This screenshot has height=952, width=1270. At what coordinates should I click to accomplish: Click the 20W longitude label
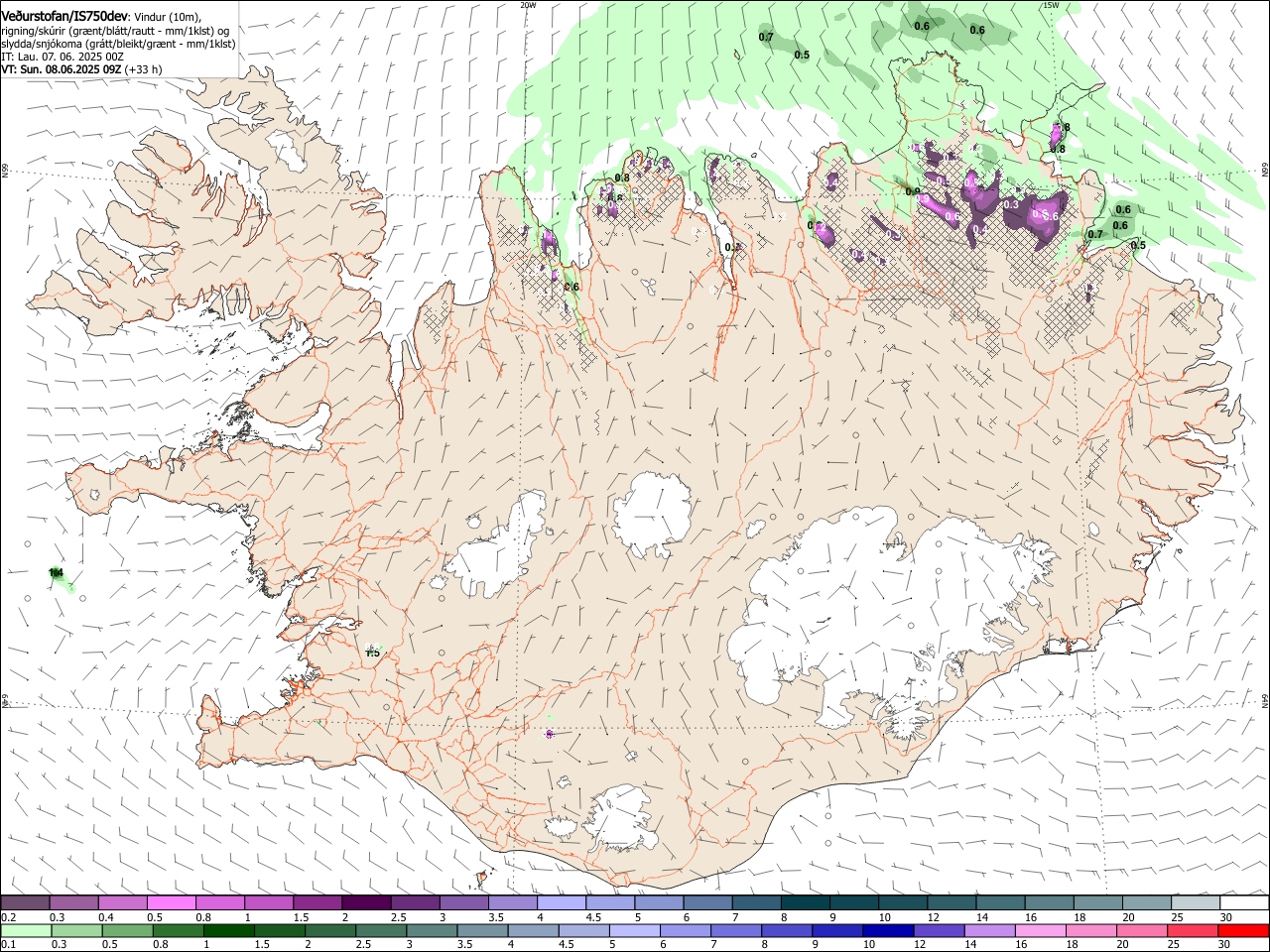[528, 5]
